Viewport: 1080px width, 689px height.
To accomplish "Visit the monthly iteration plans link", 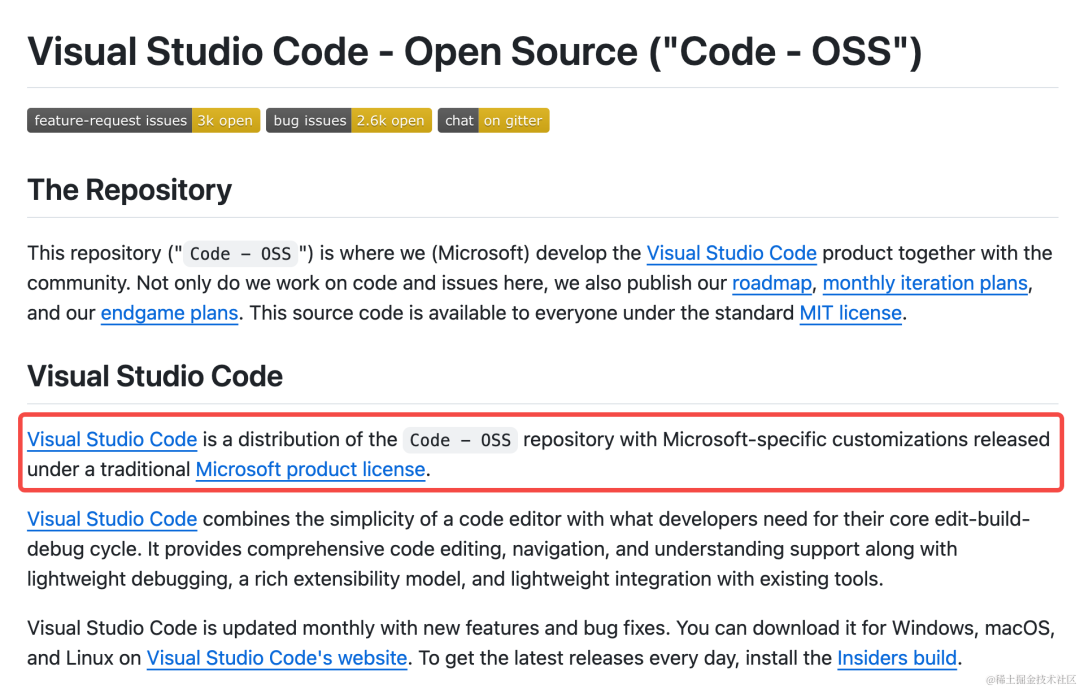I will [x=925, y=283].
